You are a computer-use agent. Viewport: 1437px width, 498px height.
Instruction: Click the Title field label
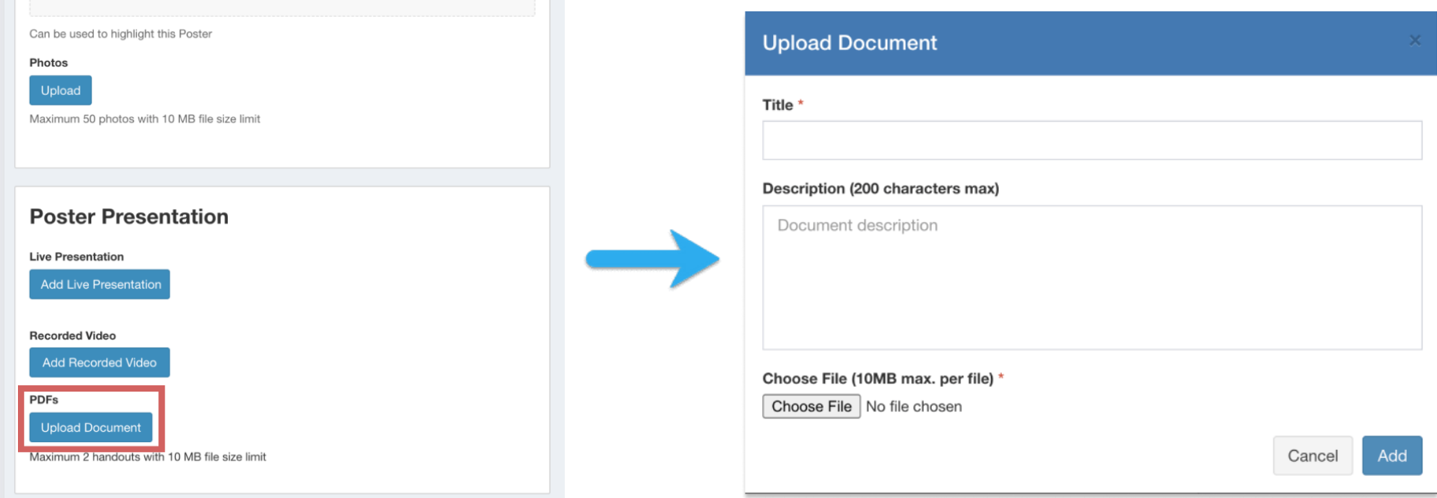[778, 105]
